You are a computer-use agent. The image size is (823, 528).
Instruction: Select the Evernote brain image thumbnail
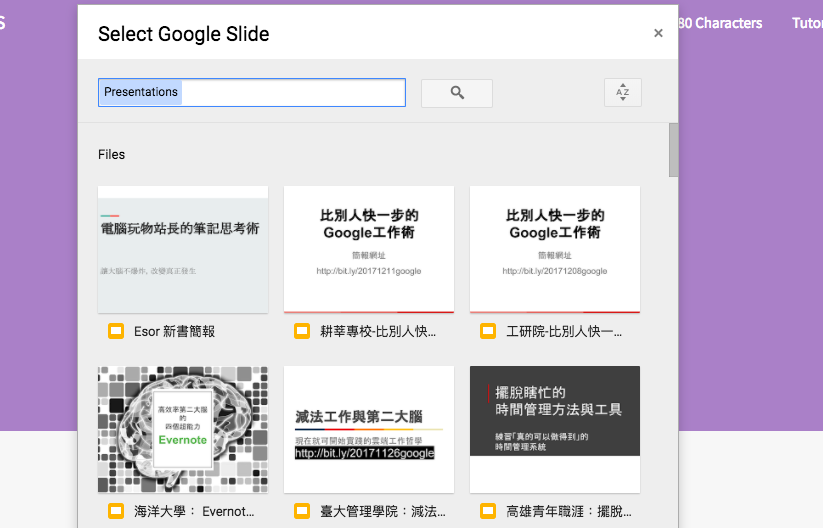coord(183,429)
